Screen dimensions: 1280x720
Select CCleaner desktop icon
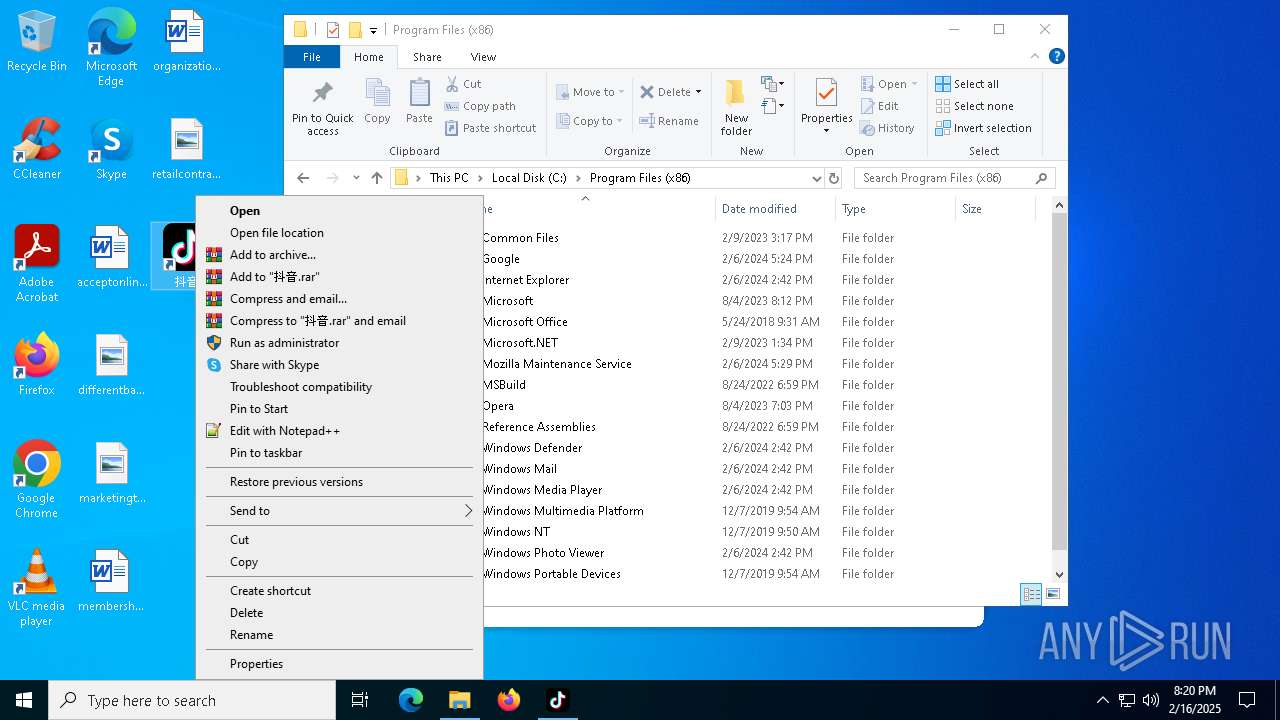point(37,149)
